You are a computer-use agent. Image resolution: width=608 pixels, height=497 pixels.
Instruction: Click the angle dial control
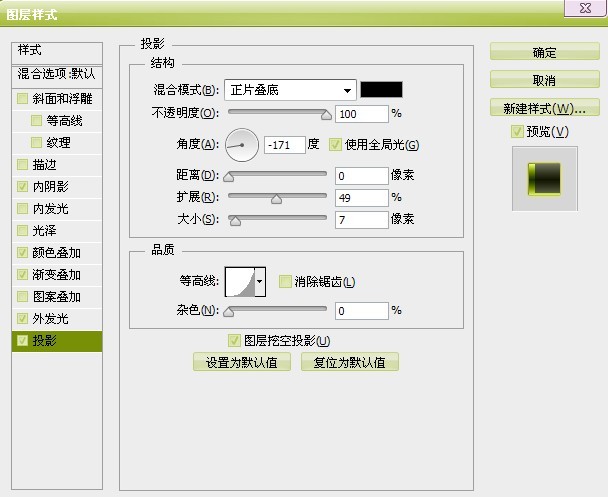click(x=242, y=145)
